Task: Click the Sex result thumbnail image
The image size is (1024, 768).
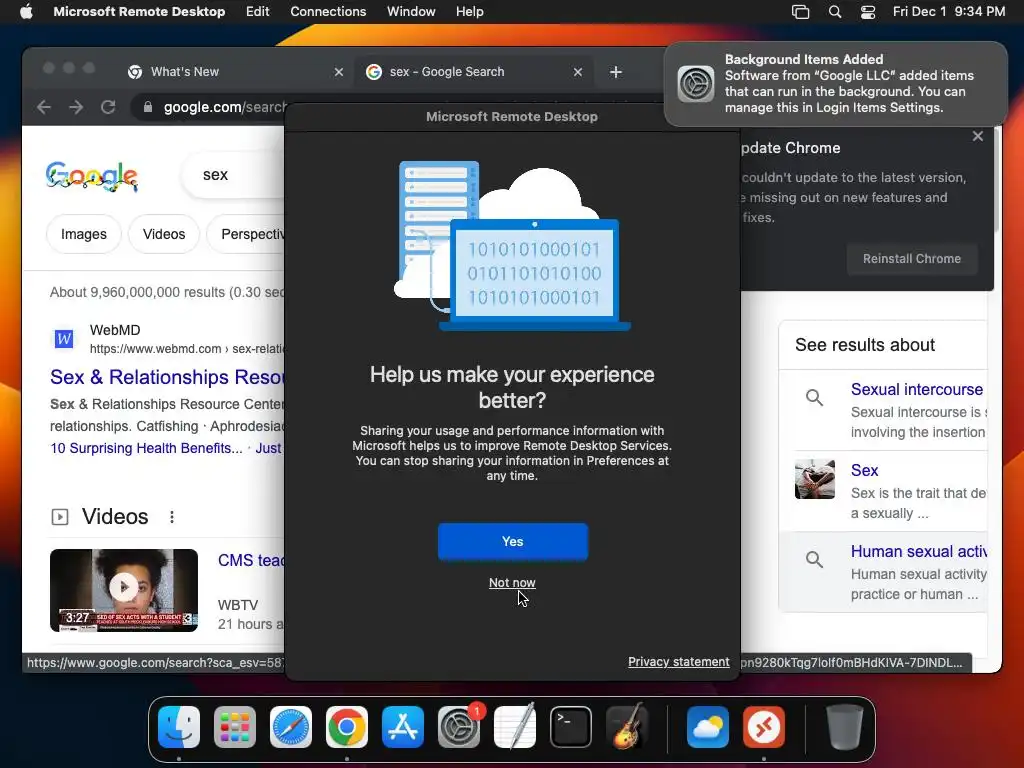Action: pos(814,479)
